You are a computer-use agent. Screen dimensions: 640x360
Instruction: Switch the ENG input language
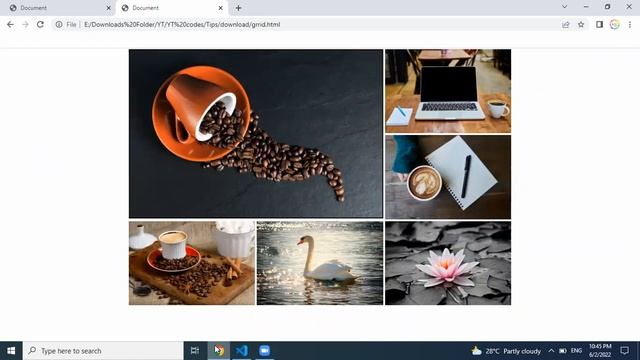[576, 351]
